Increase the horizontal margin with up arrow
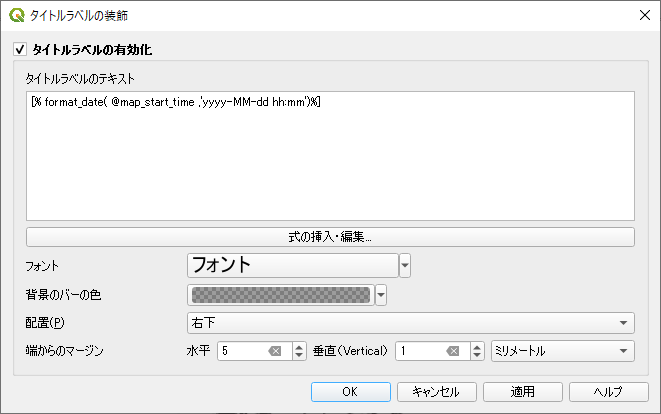 coord(299,347)
